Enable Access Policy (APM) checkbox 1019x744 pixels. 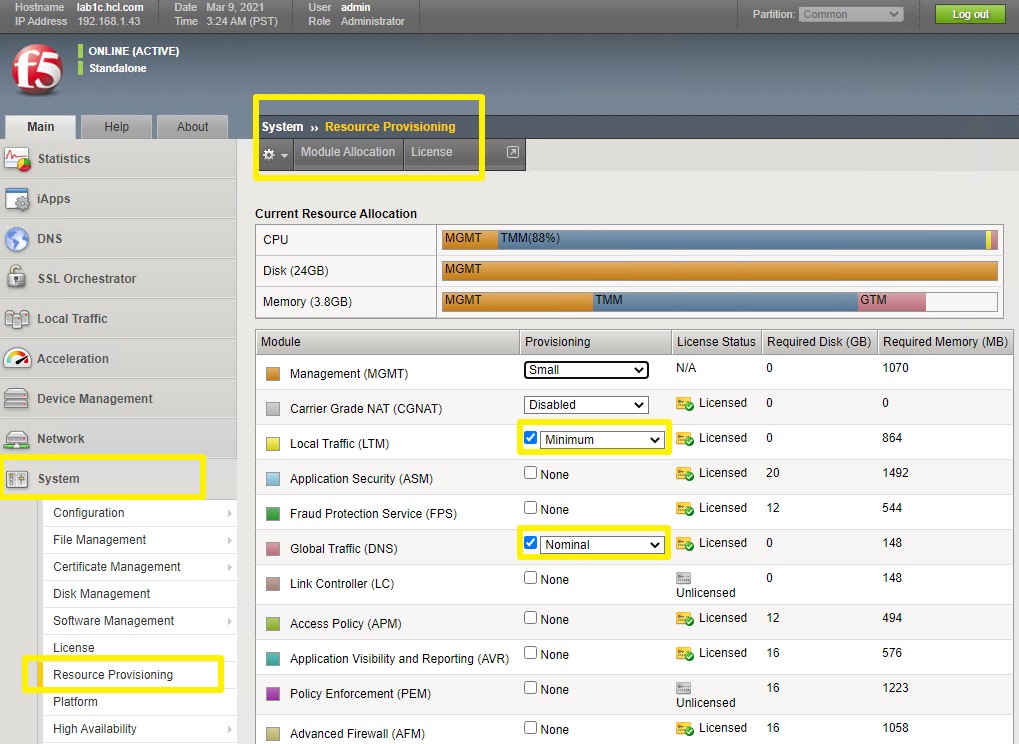(530, 618)
